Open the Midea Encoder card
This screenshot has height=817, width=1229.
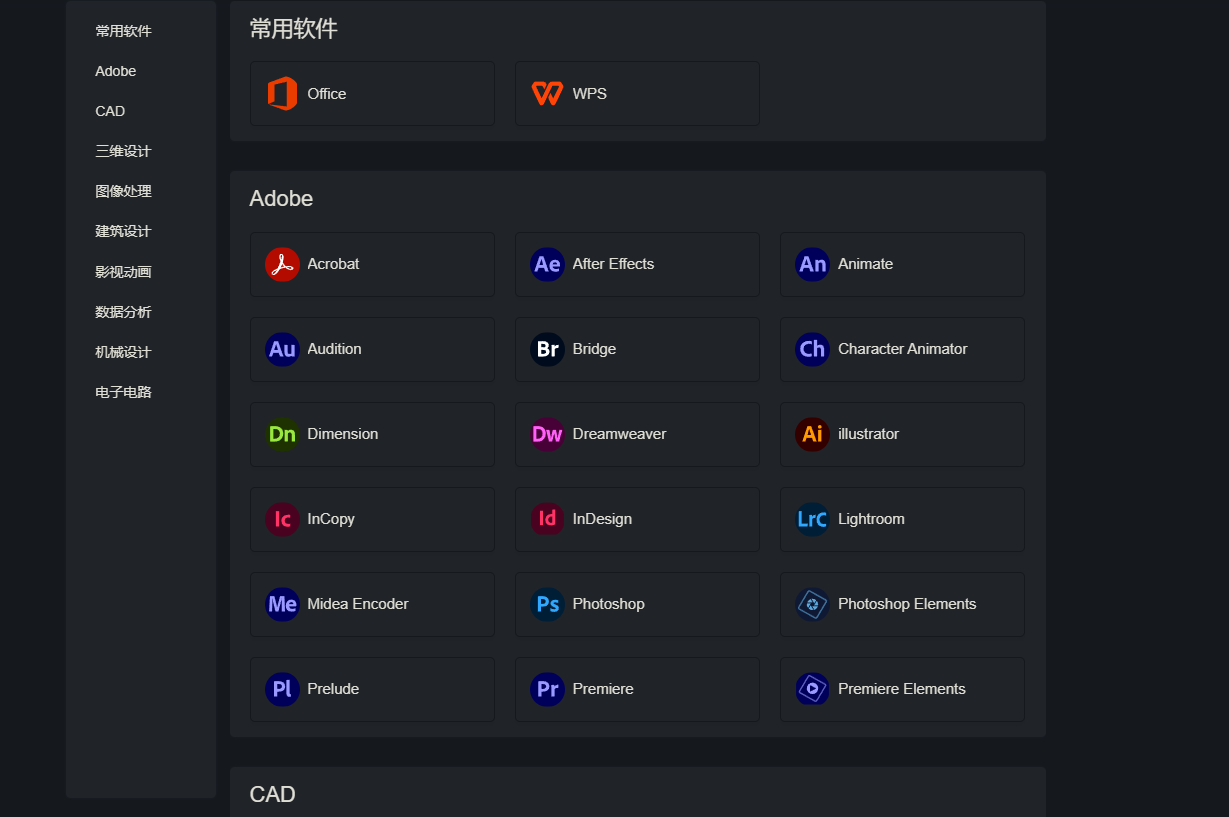[371, 604]
